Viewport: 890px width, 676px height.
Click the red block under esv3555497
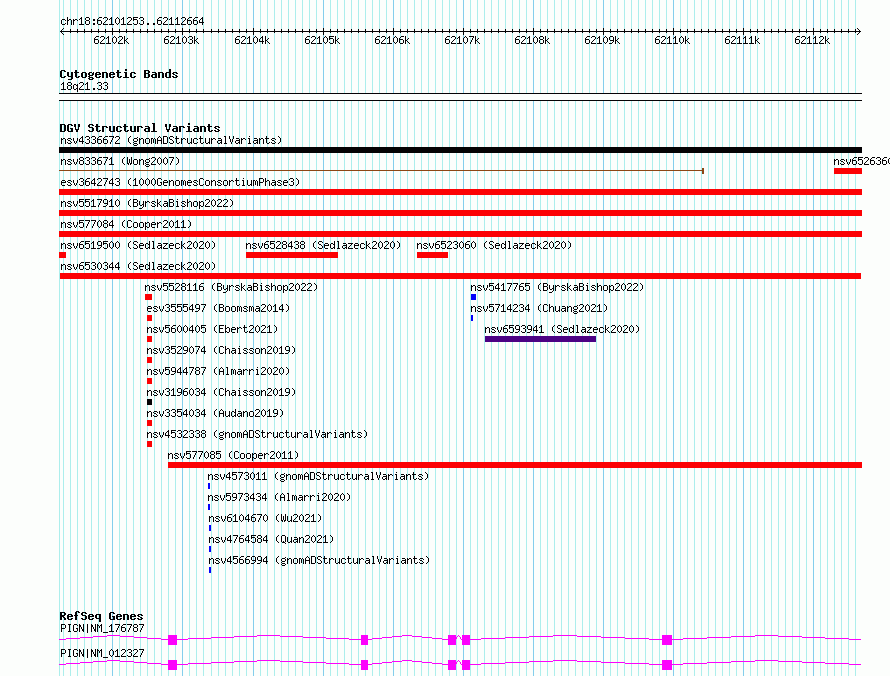pos(149,318)
